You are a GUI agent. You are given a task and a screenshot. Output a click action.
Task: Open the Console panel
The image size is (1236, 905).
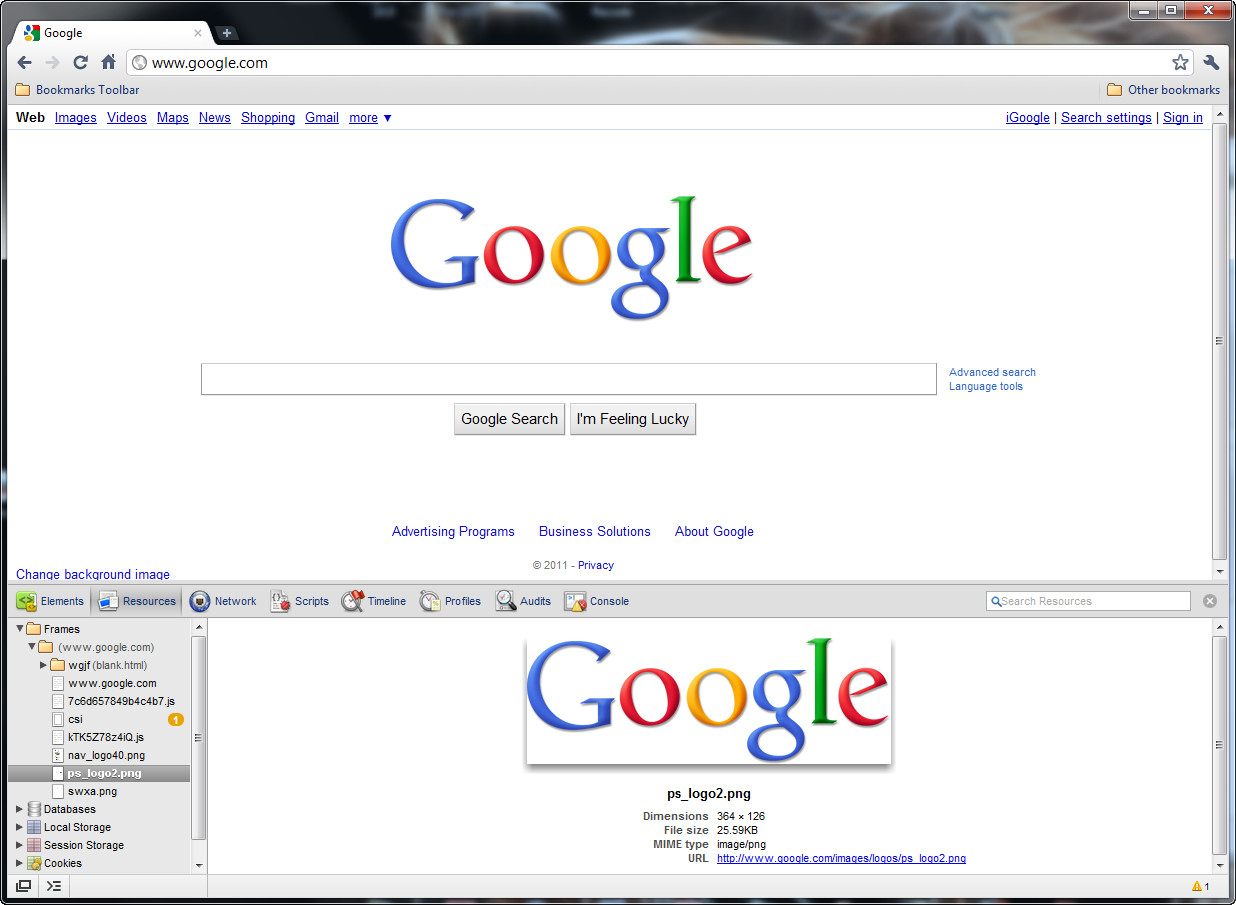[x=597, y=601]
